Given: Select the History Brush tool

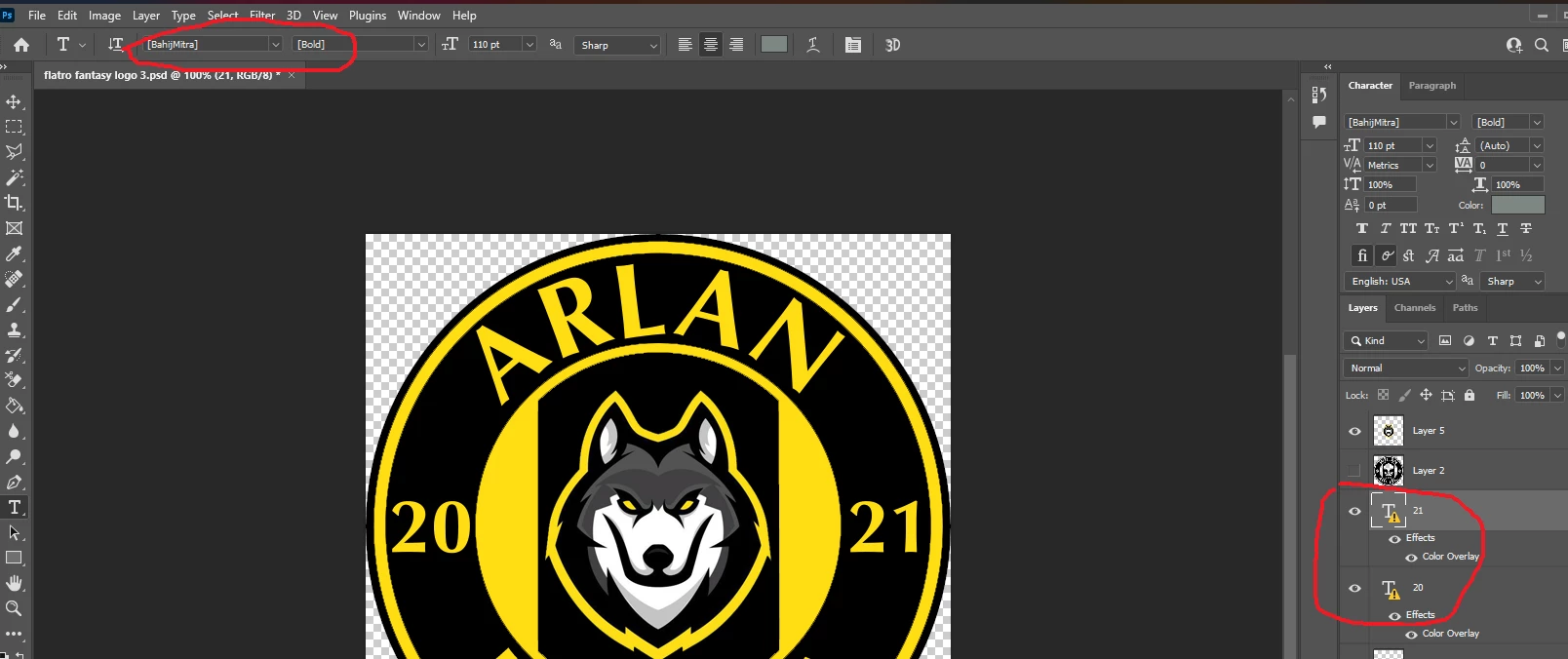Looking at the screenshot, I should (14, 355).
